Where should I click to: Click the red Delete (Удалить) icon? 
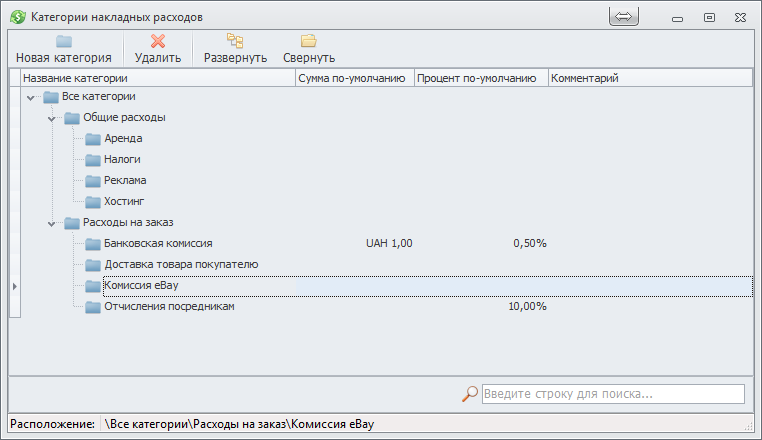pyautogui.click(x=157, y=41)
